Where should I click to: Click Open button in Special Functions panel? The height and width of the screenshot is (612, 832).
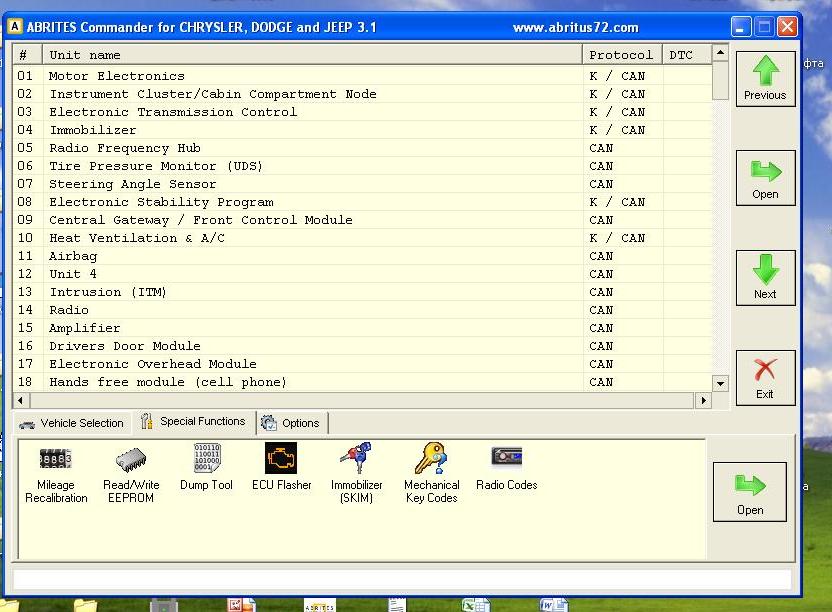tap(750, 491)
